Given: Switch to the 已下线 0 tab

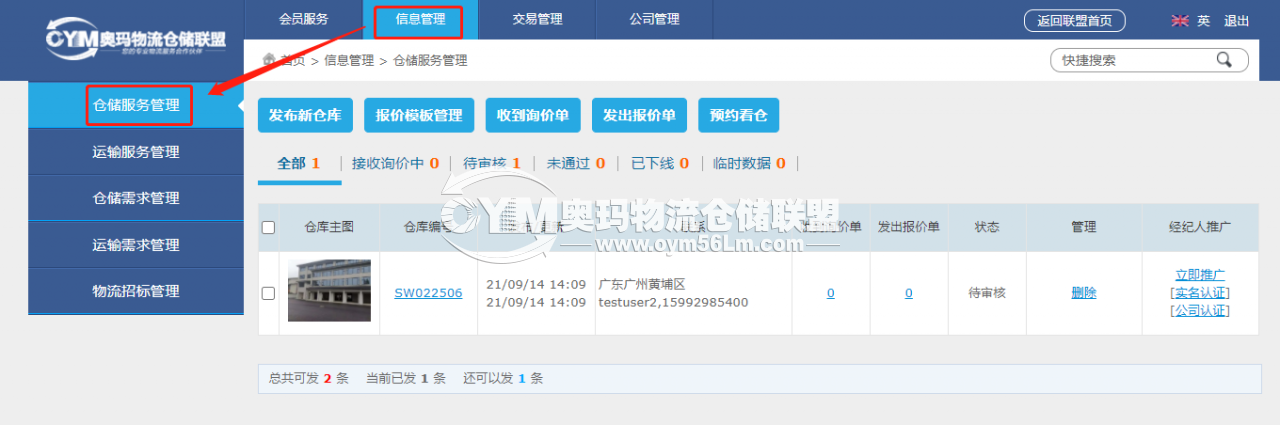Looking at the screenshot, I should (x=659, y=163).
